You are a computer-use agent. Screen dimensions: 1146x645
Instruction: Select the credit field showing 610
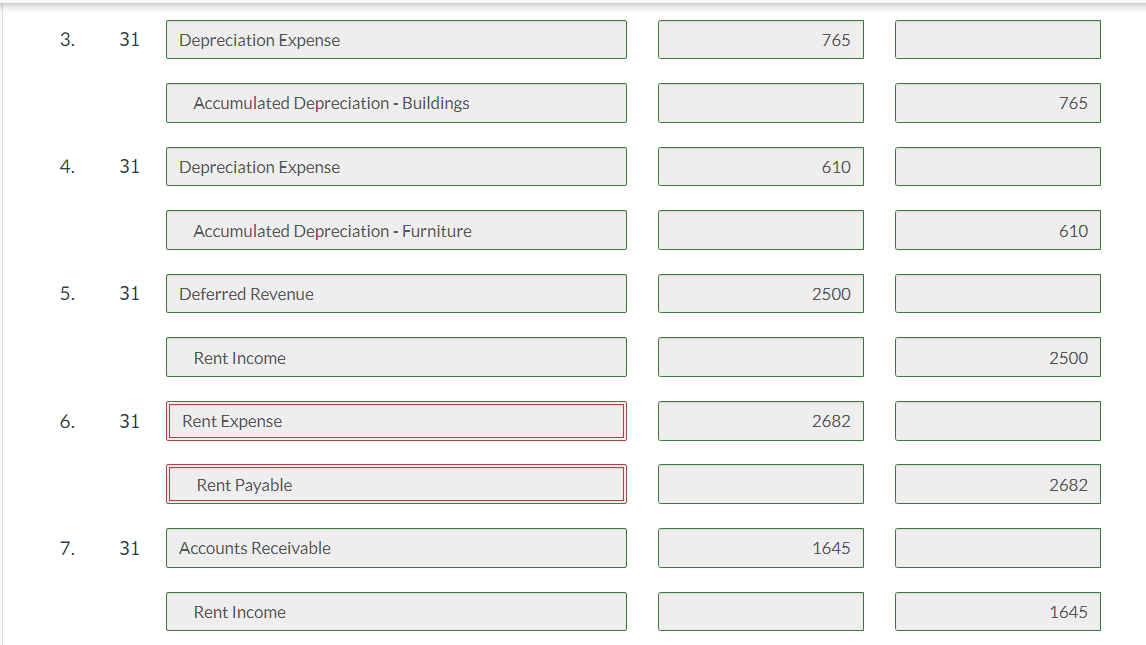[x=998, y=230]
